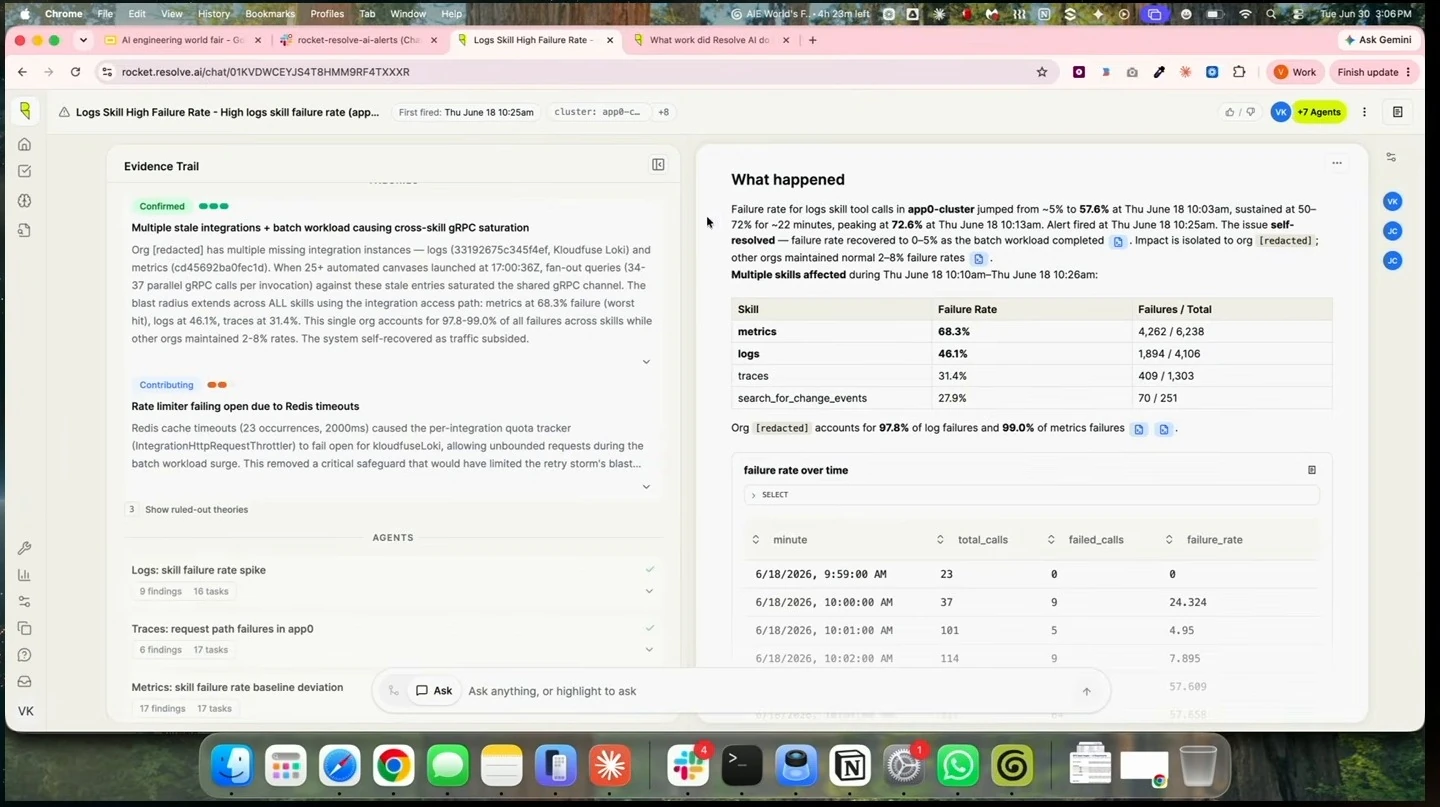The height and width of the screenshot is (807, 1440).
Task: Open Notion from the Dock
Action: (x=851, y=767)
